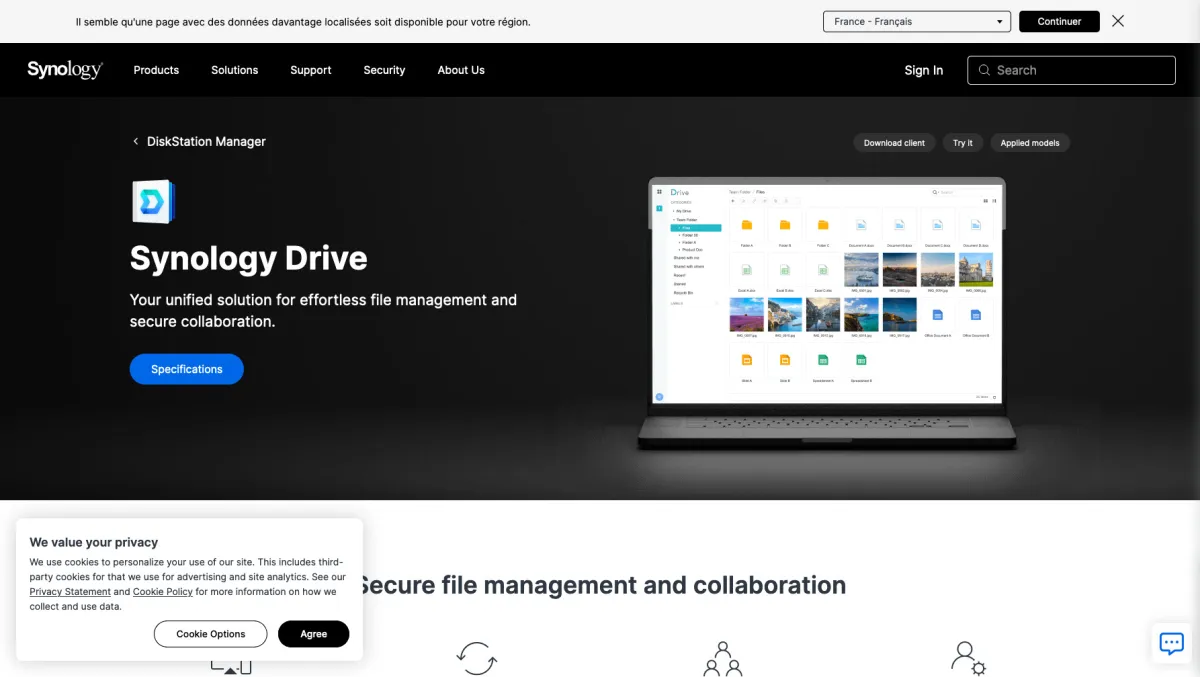Click the sync arrows feature icon

[x=477, y=658]
